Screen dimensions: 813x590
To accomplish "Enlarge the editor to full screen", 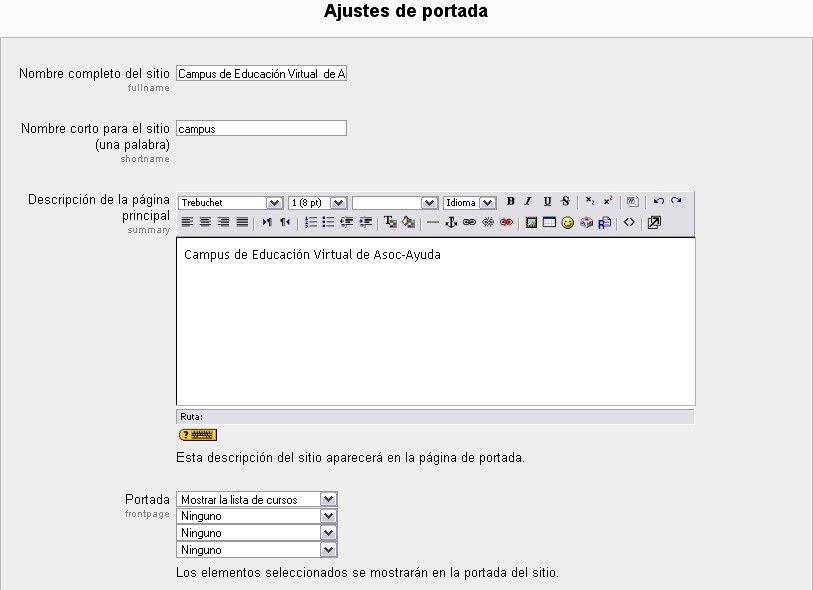I will click(654, 223).
